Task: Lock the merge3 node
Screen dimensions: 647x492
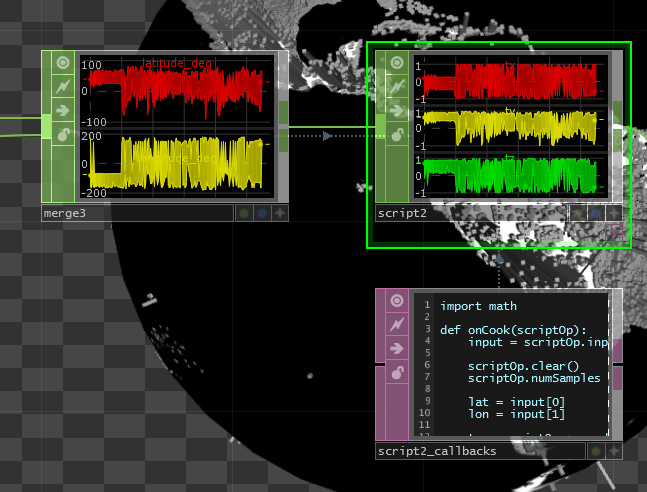Action: [x=63, y=135]
